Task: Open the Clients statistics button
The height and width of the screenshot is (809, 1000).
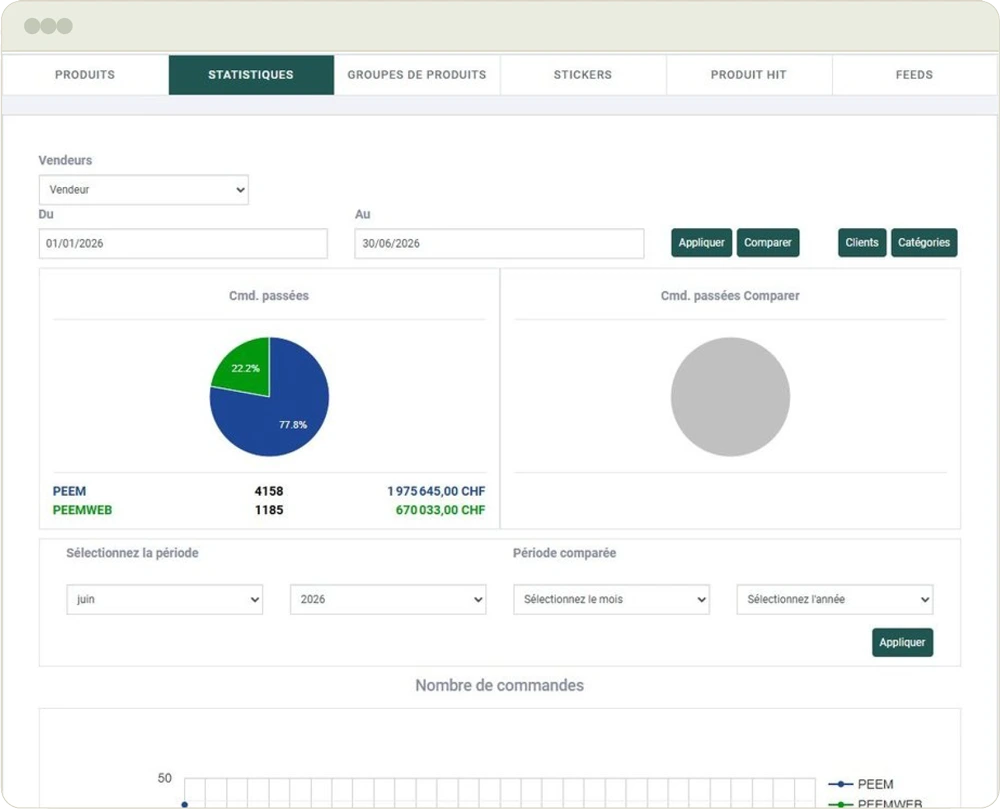Action: coord(862,243)
